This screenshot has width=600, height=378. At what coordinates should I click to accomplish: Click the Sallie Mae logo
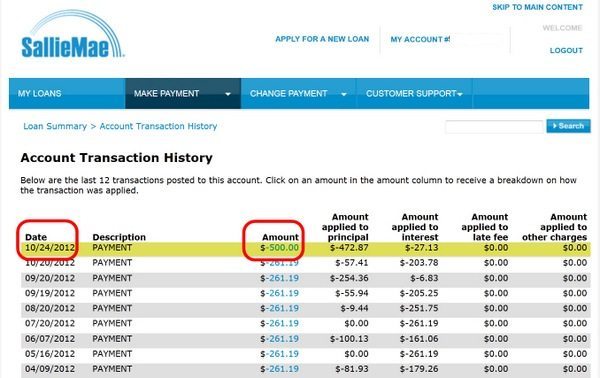pos(72,34)
